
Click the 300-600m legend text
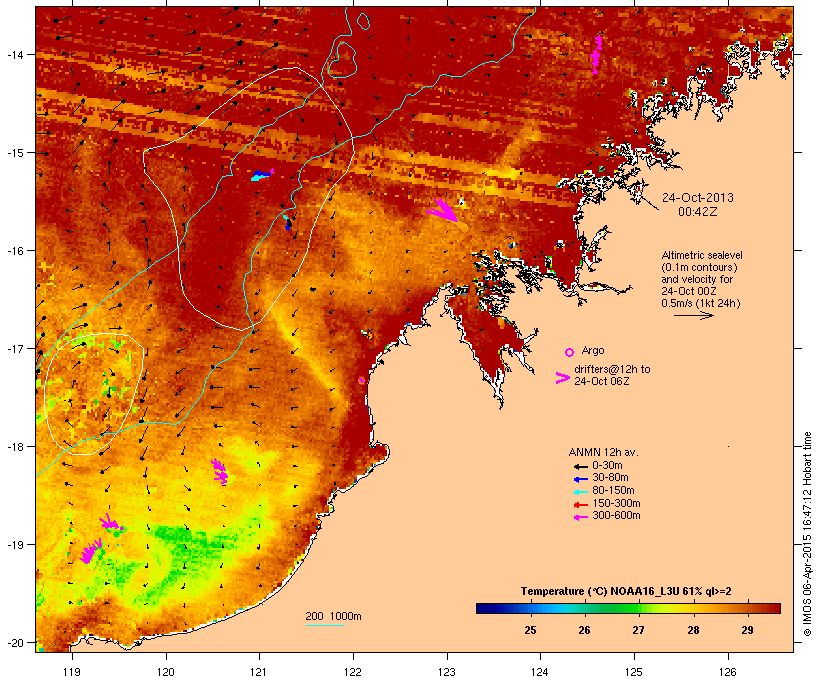tap(616, 516)
